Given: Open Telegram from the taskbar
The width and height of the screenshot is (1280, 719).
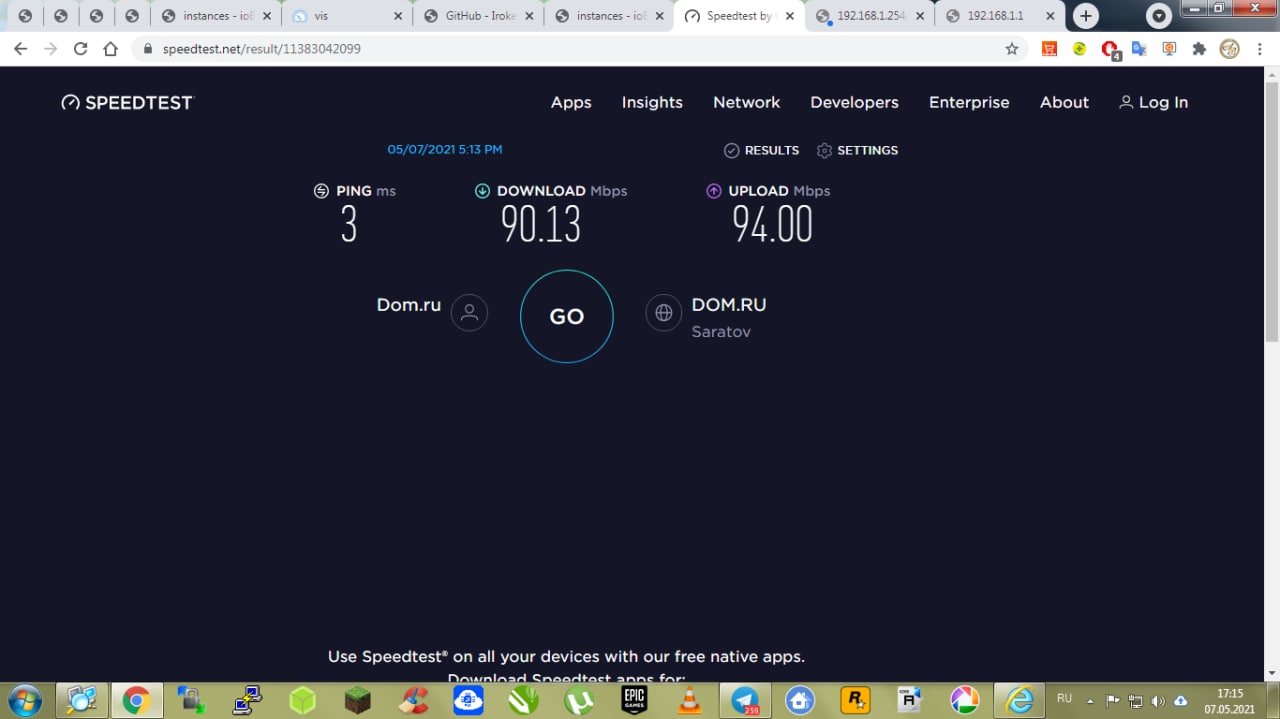Looking at the screenshot, I should (x=745, y=700).
